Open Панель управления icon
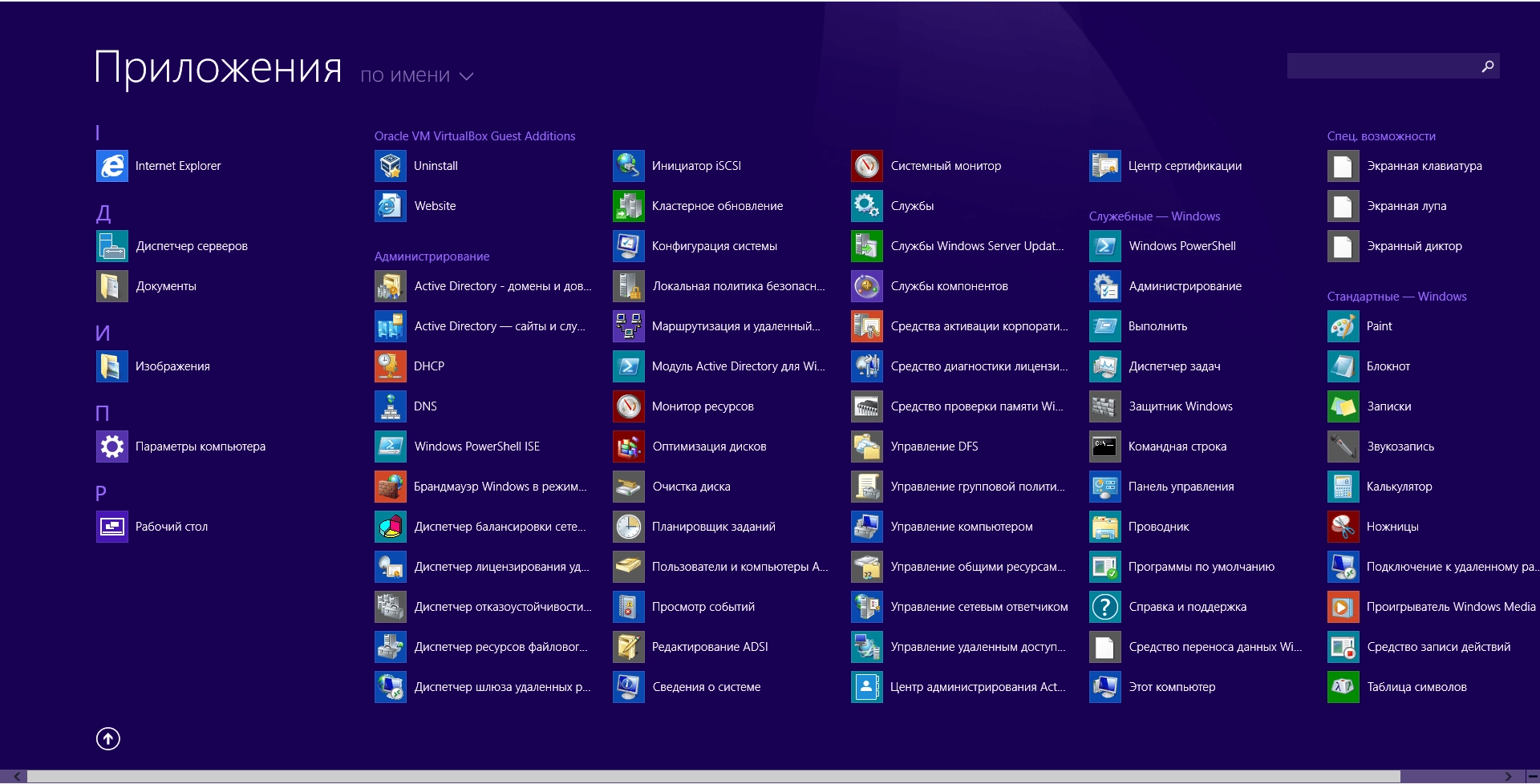The height and width of the screenshot is (784, 1540). (x=1104, y=487)
